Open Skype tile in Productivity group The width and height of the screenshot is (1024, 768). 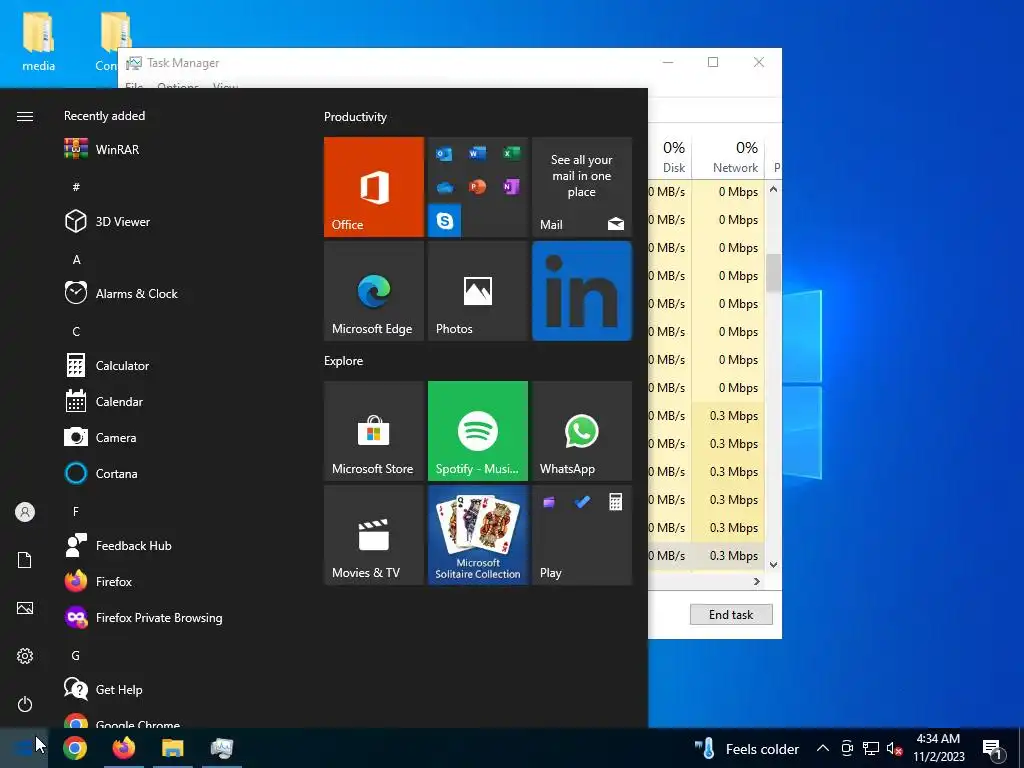coord(445,220)
